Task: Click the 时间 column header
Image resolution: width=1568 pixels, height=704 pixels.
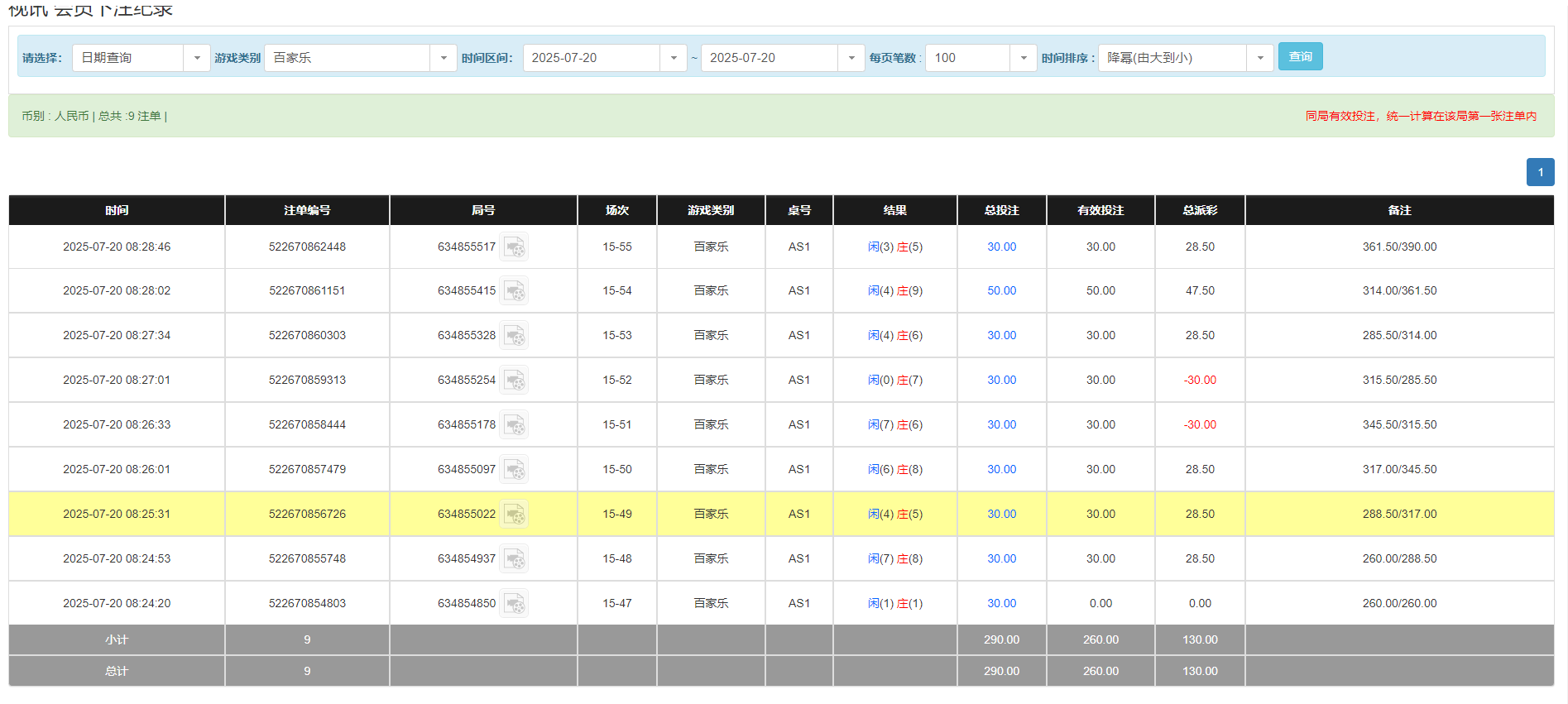Action: point(117,210)
